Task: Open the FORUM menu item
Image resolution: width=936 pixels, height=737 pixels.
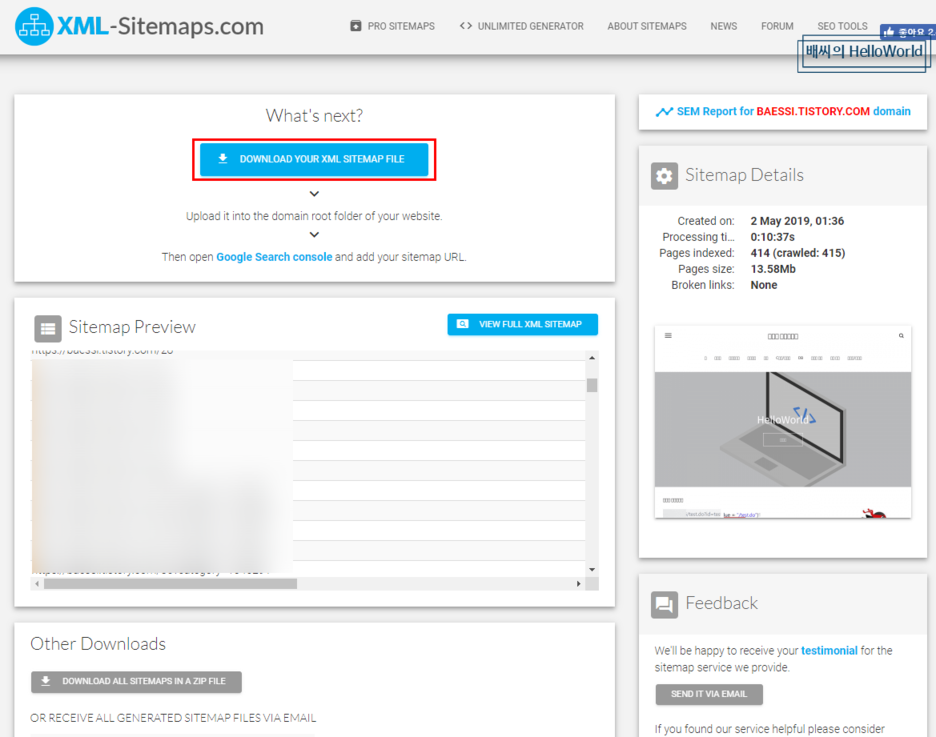Action: click(777, 26)
